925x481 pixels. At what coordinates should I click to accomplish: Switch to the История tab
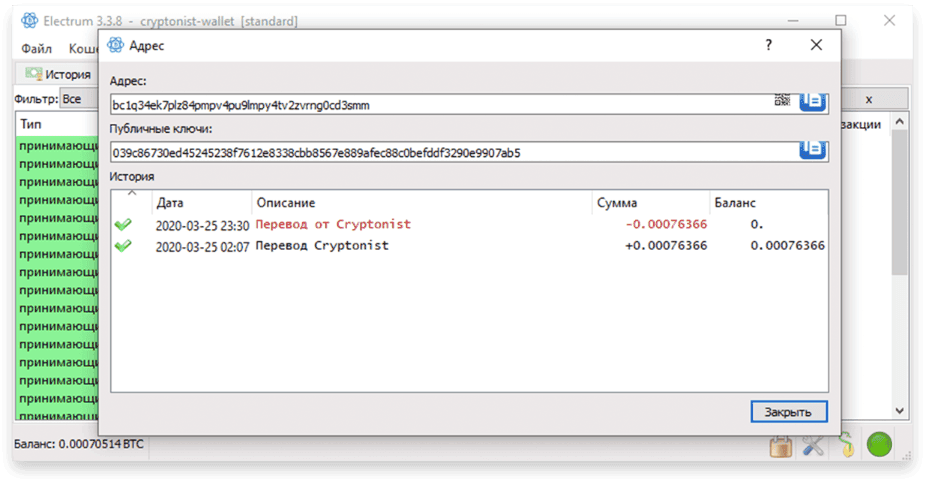click(x=58, y=74)
